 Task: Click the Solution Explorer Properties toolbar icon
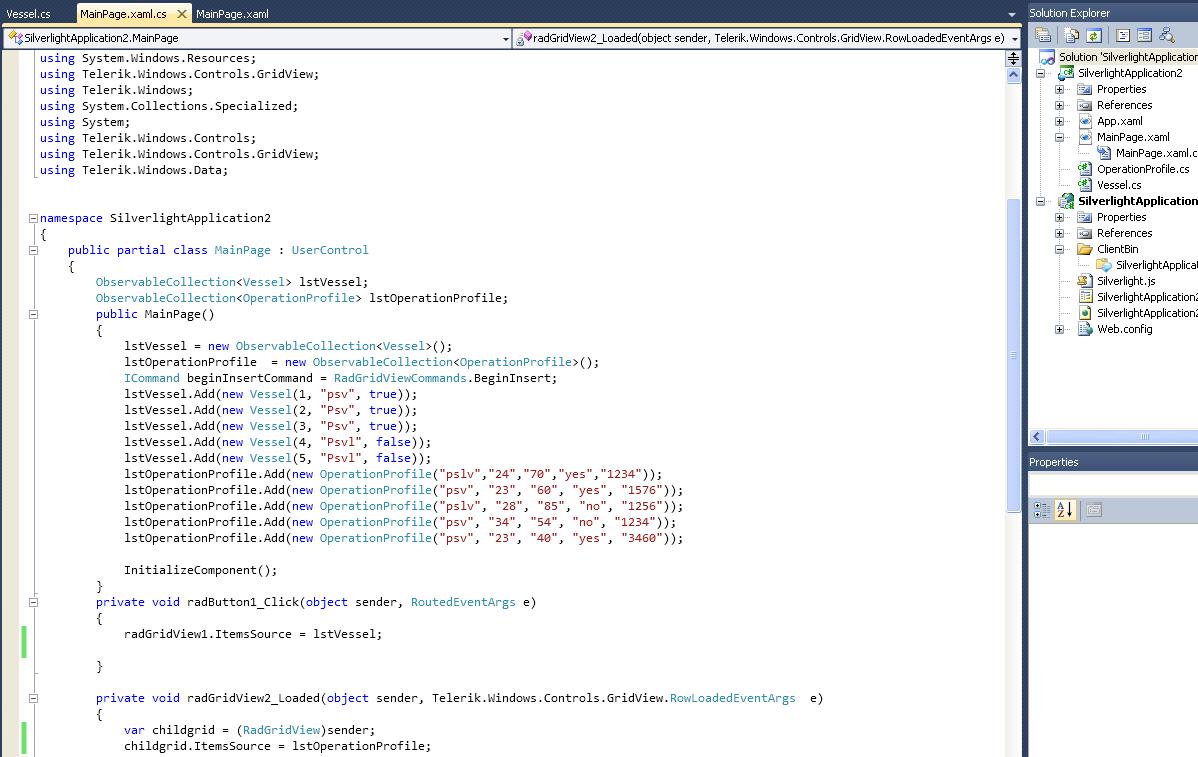click(x=1043, y=35)
